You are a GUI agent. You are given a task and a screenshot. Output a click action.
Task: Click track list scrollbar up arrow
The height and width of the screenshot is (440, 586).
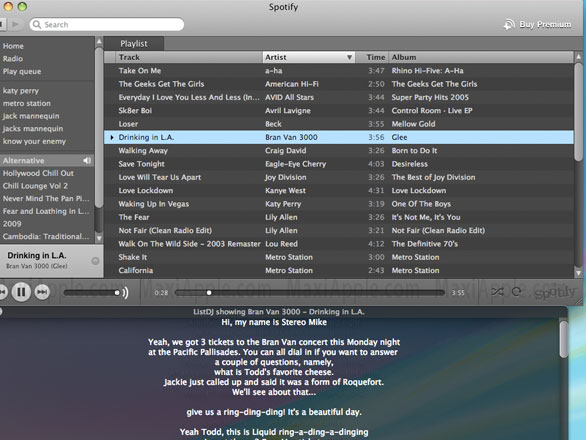[578, 57]
